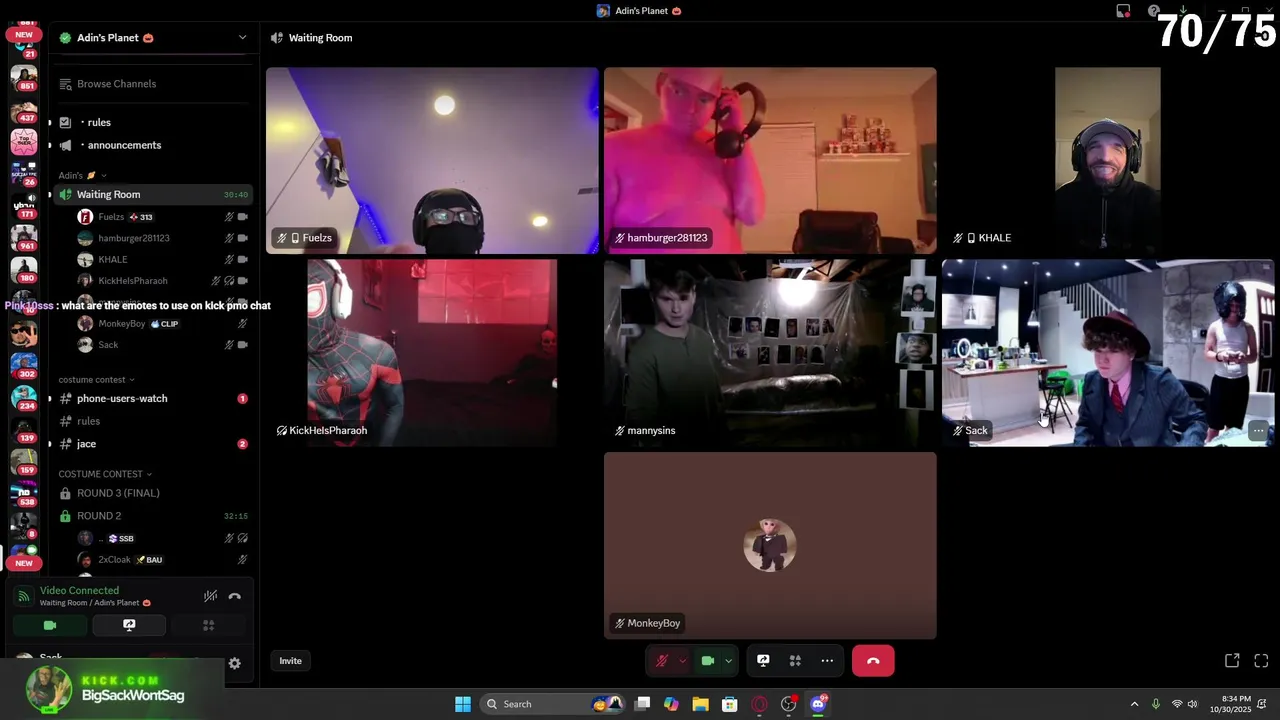Select MonkeyBoy in voice member list
1280x720 pixels.
162,324
